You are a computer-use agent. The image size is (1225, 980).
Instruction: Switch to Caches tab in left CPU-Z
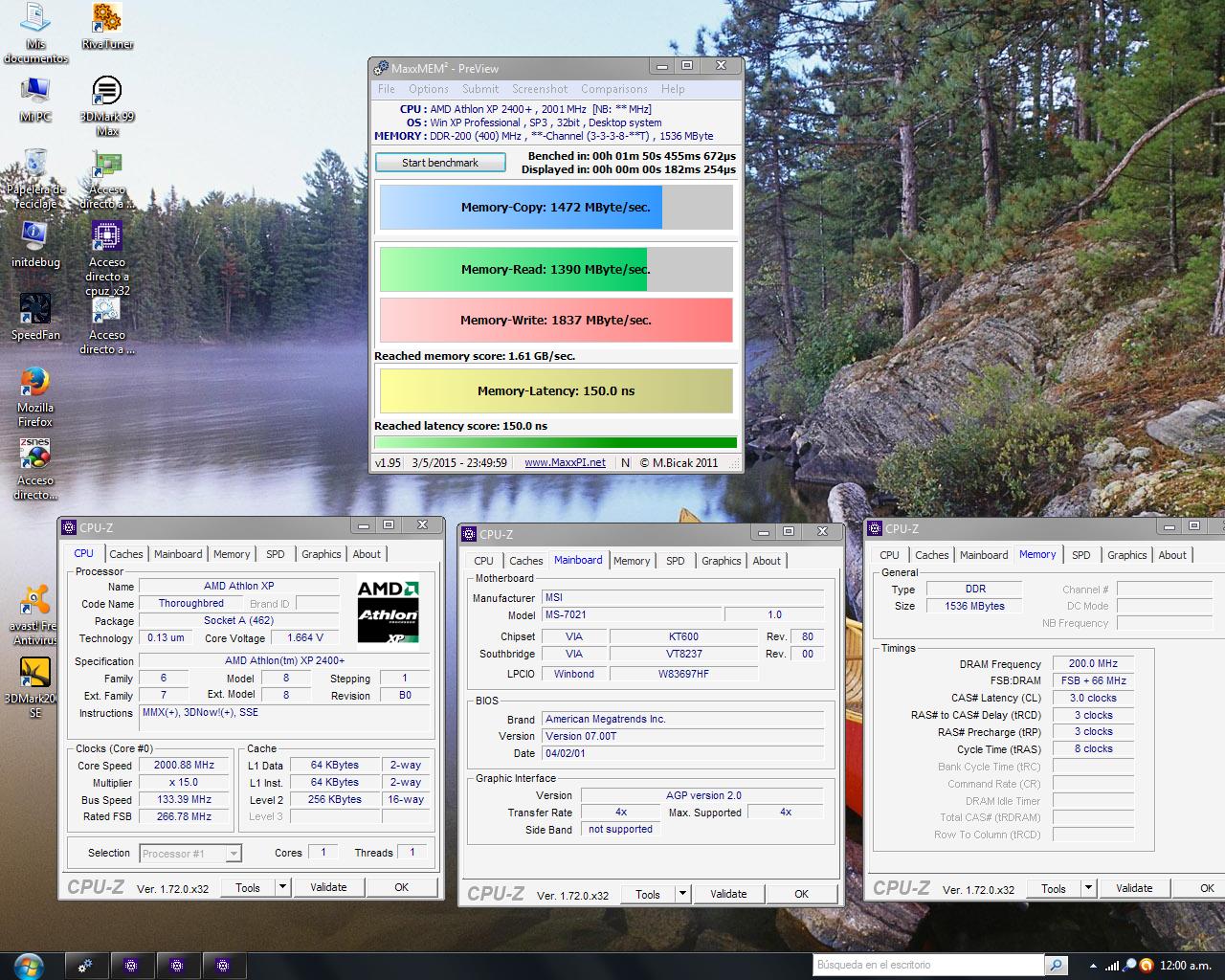(x=126, y=554)
